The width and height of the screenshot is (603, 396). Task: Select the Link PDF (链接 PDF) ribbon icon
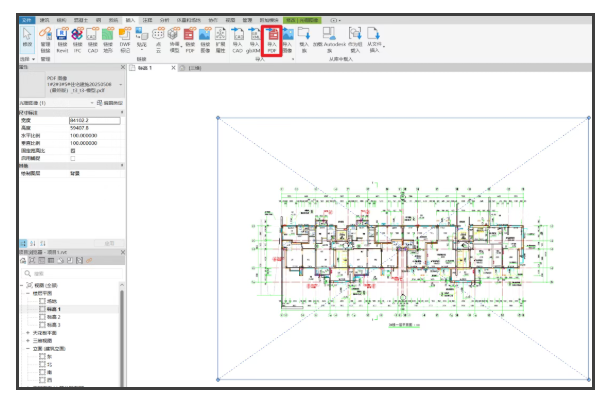point(190,40)
